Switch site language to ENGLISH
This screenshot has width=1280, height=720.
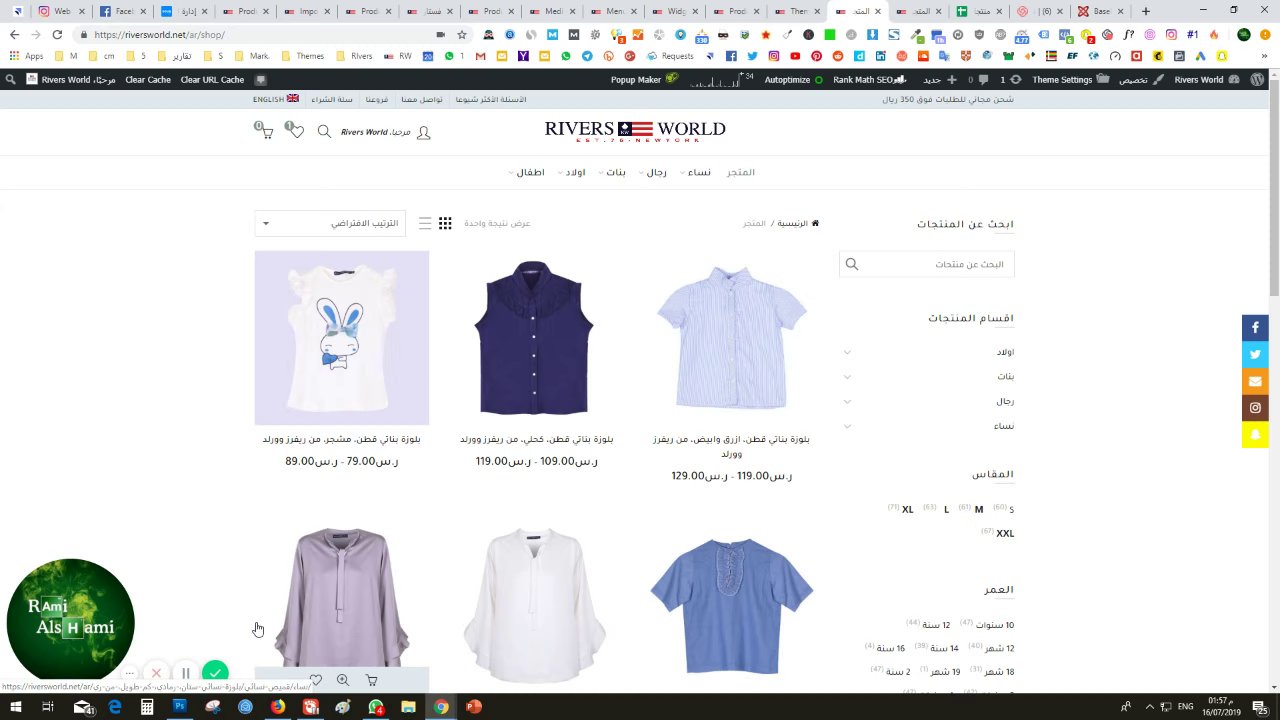click(x=276, y=99)
